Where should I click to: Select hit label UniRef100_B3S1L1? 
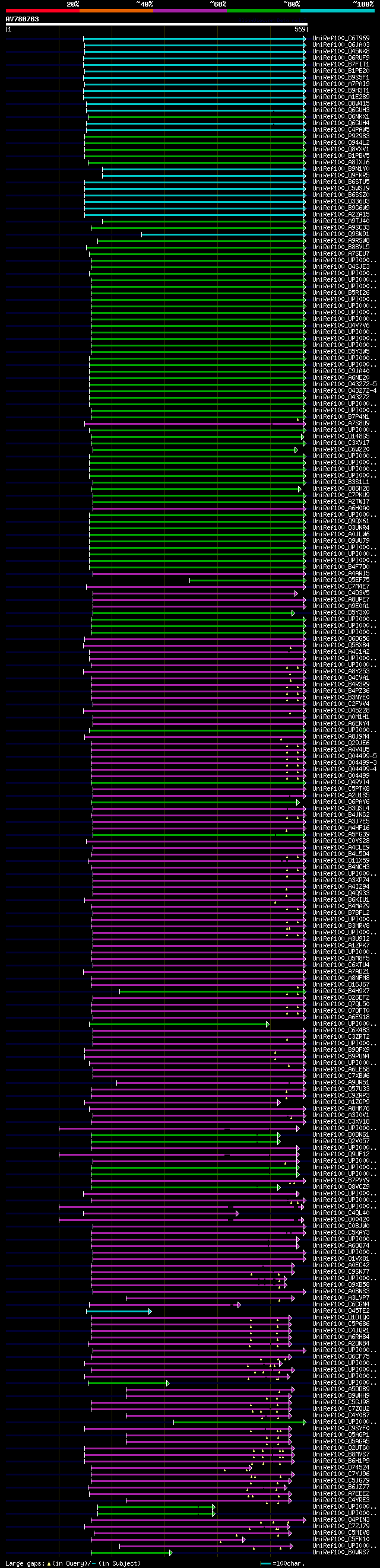[x=341, y=482]
